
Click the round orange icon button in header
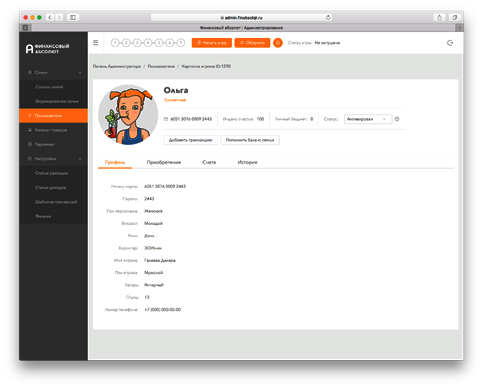point(278,43)
